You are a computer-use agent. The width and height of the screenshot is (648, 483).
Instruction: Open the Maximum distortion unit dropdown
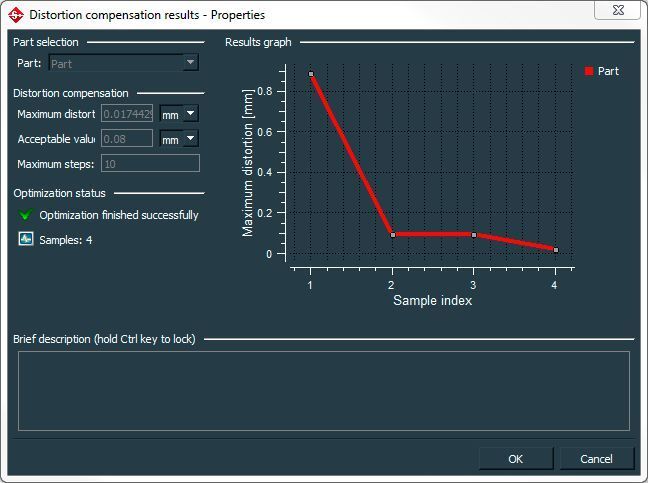click(191, 113)
